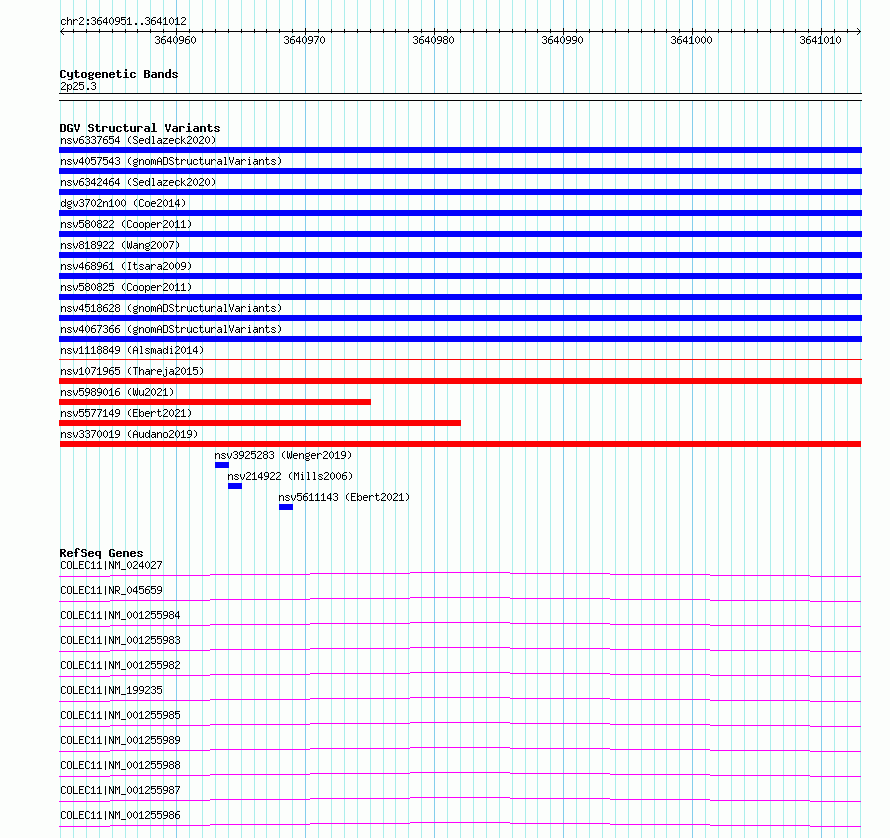Open the nsv5611143 (Ebert2021) label
890x838 pixels.
tap(344, 497)
